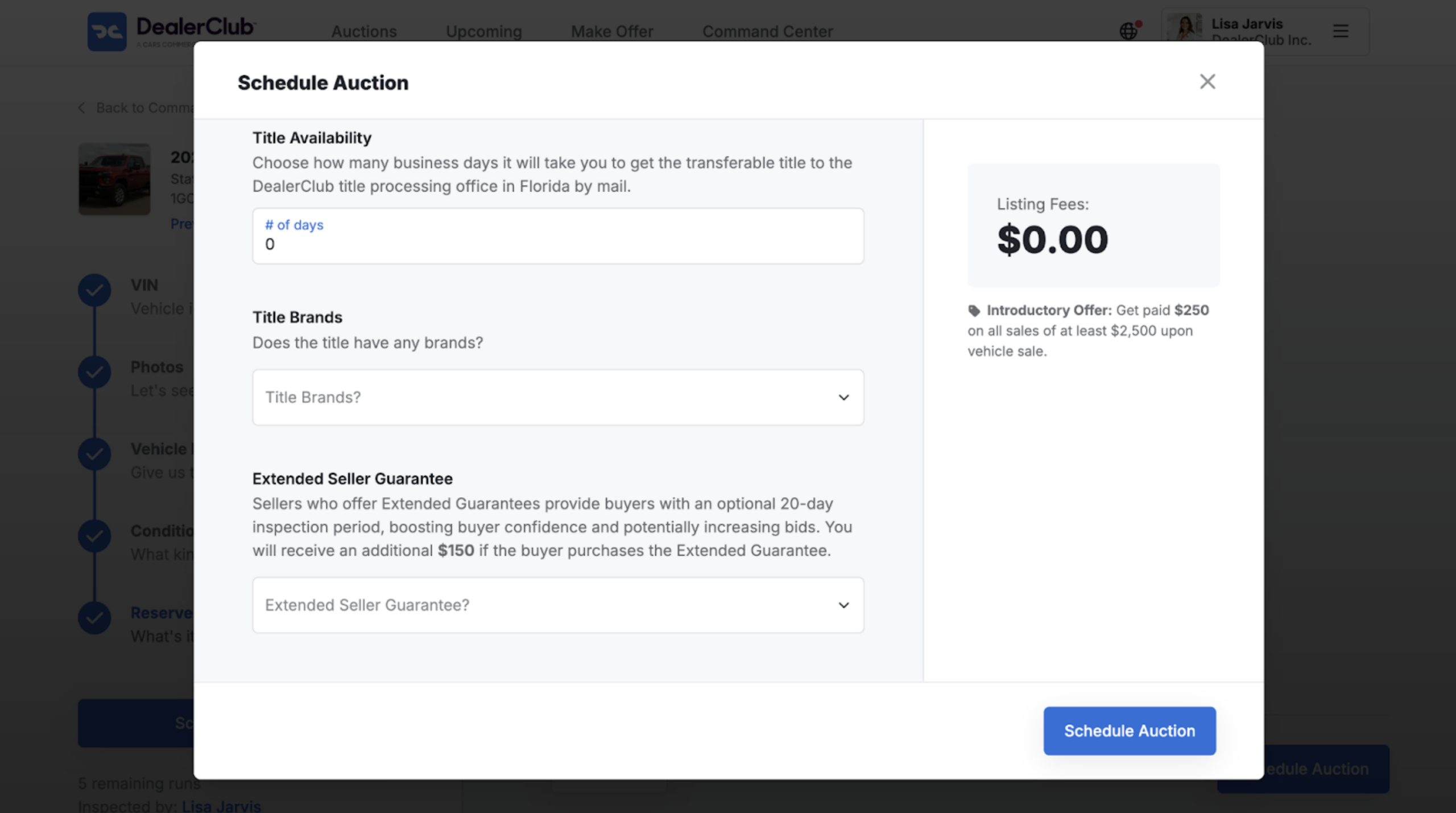Expand the Title Brands dropdown
The width and height of the screenshot is (1456, 813).
pos(558,397)
